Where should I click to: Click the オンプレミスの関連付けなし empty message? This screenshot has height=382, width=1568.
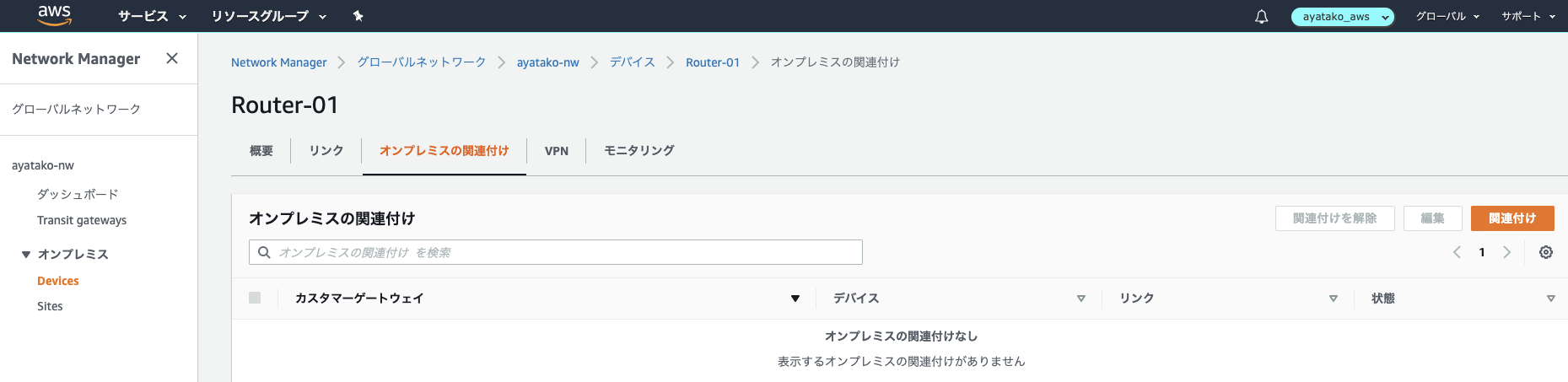901,336
